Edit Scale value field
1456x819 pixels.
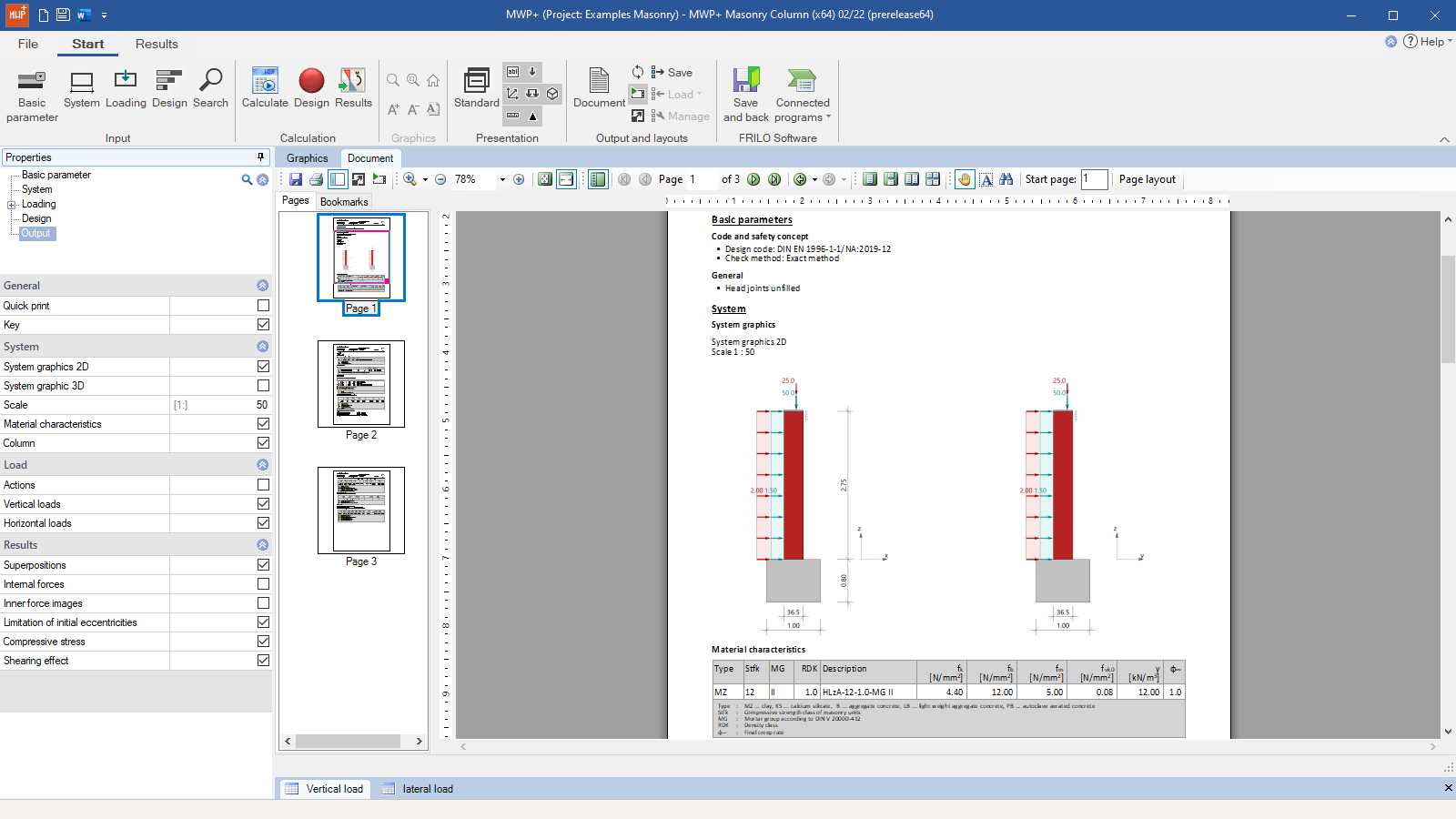220,405
